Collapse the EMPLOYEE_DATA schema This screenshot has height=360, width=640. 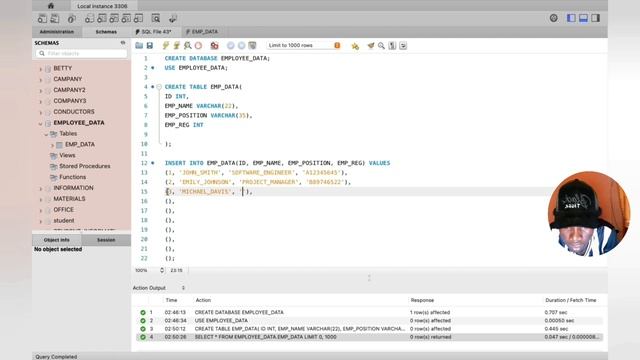pyautogui.click(x=40, y=123)
